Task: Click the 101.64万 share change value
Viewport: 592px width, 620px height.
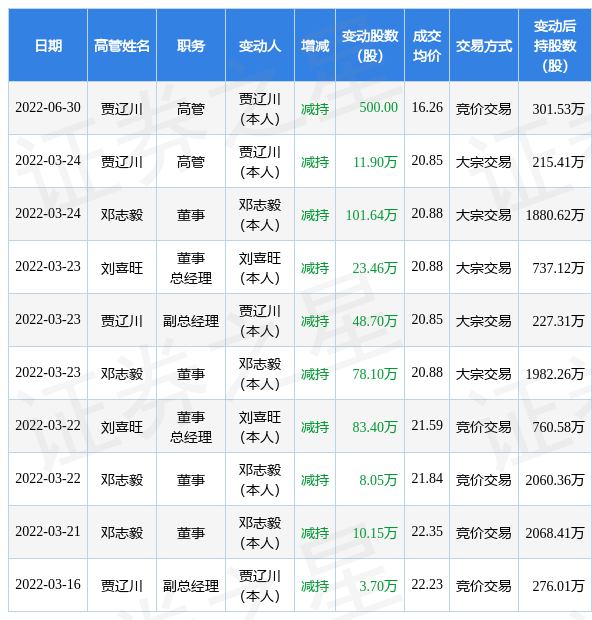Action: click(371, 215)
